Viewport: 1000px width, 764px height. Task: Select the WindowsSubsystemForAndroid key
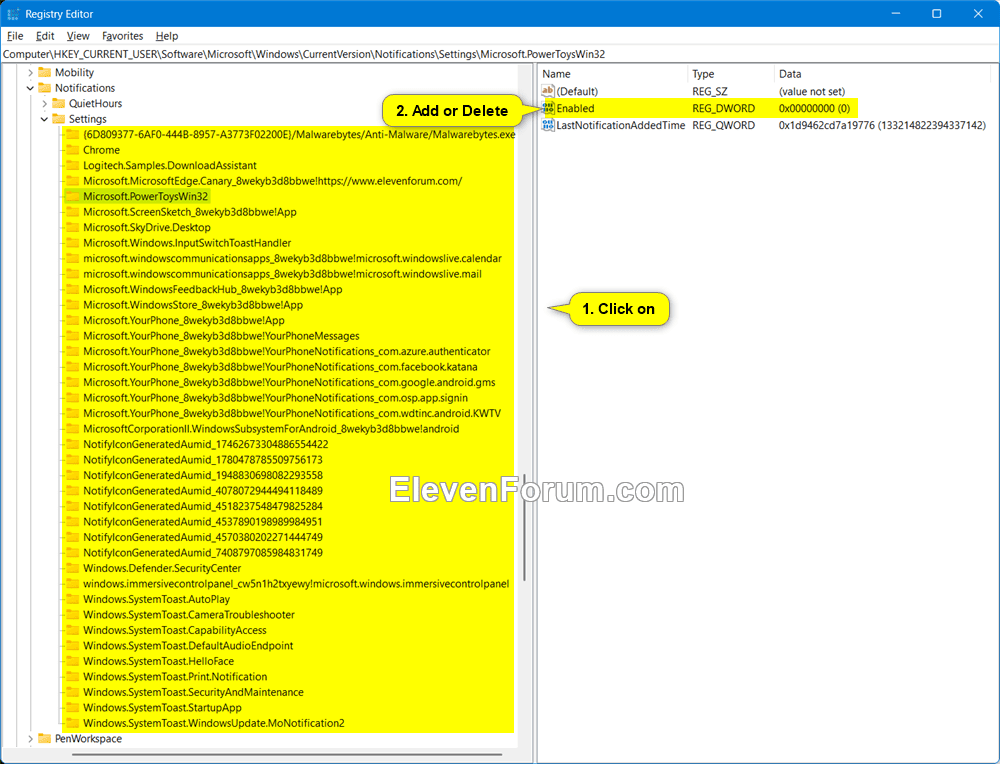coord(271,429)
